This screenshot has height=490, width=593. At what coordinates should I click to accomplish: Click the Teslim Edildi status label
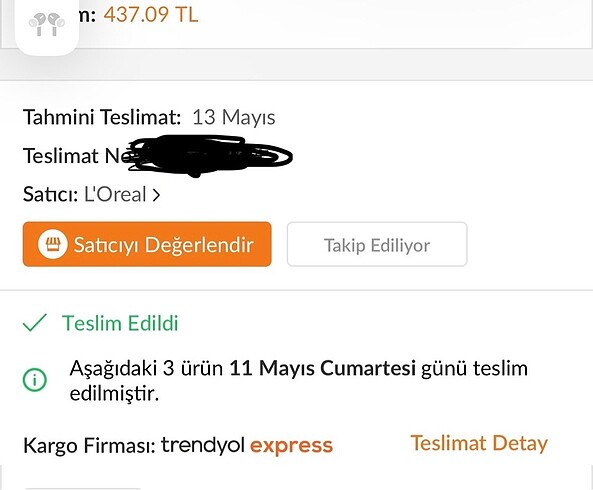pos(120,323)
